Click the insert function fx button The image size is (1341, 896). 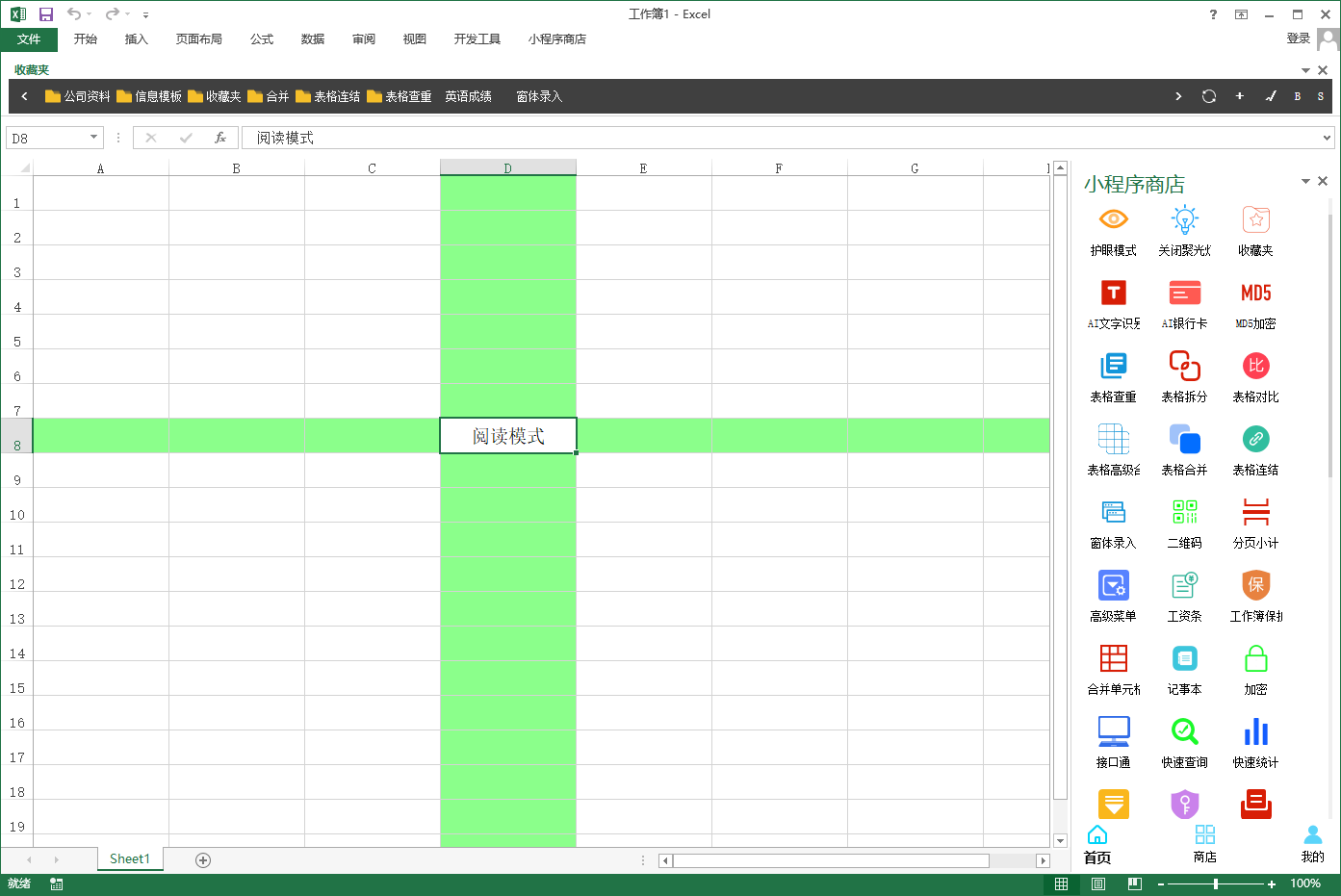[220, 138]
